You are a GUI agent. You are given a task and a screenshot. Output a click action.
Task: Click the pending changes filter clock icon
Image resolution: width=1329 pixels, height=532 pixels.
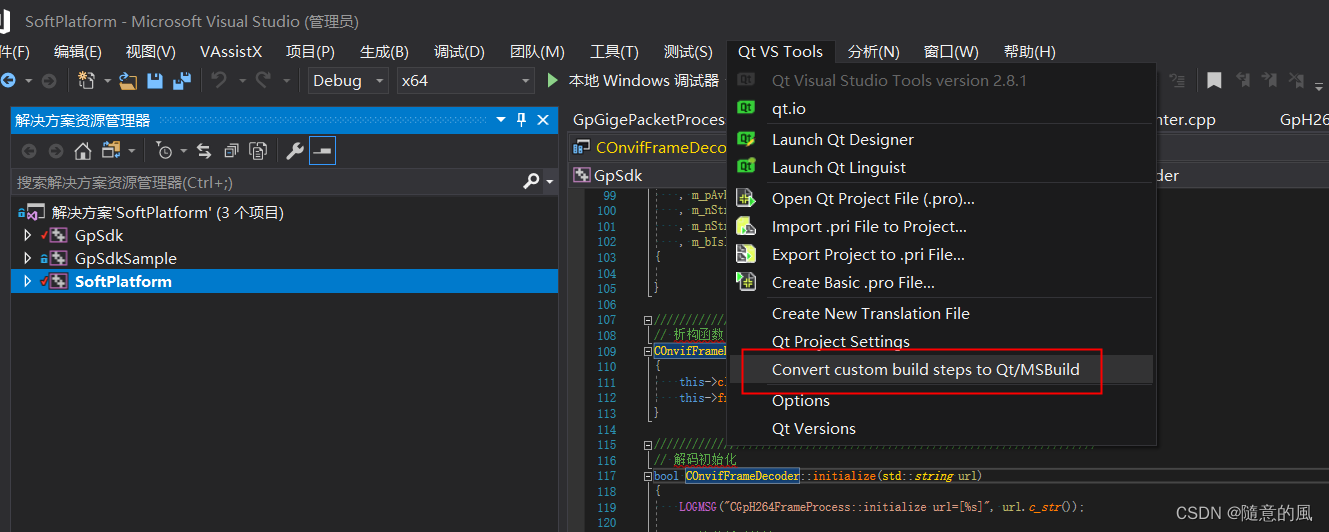coord(165,151)
